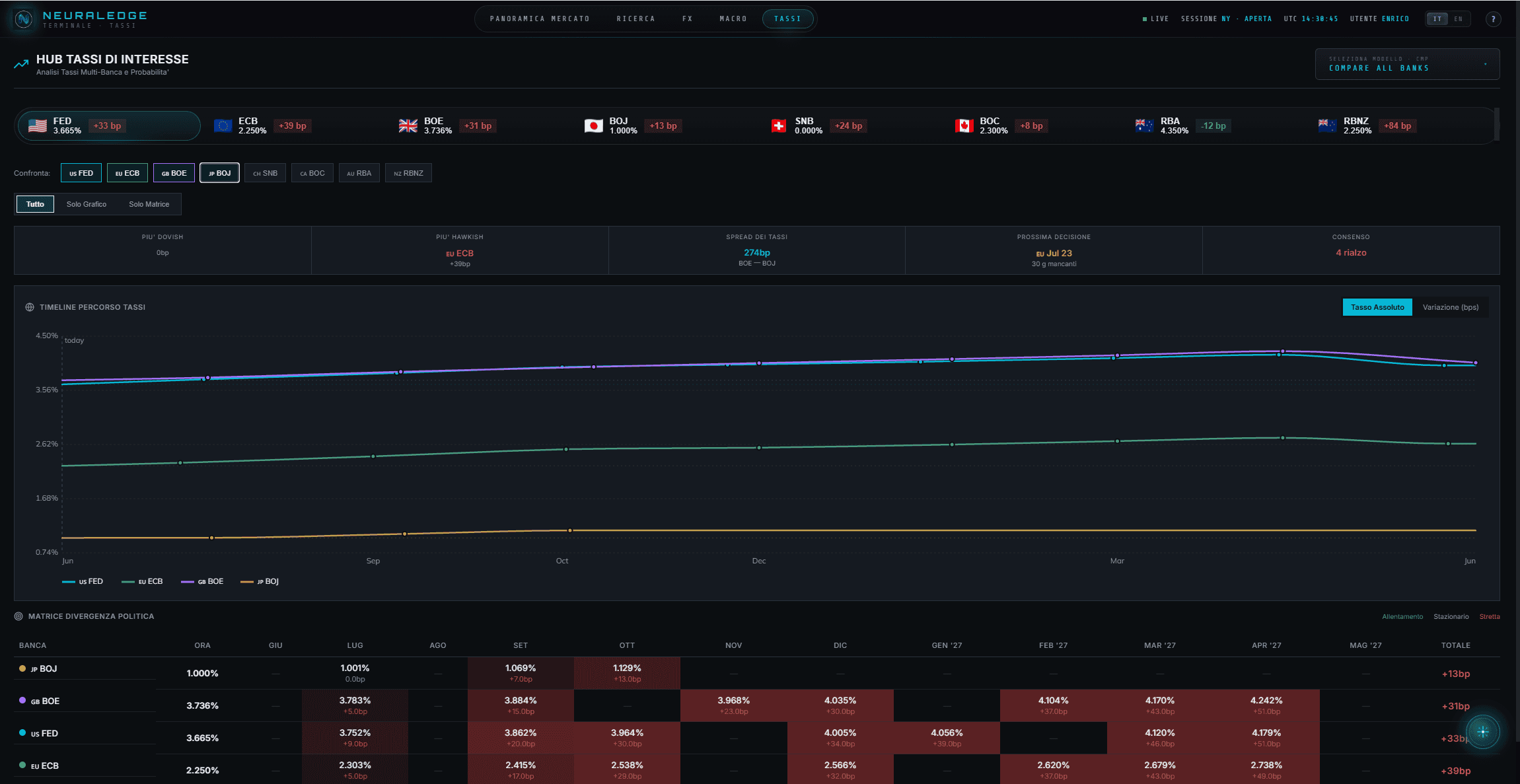Image resolution: width=1520 pixels, height=784 pixels.
Task: Click the trend line icon beside Hub Tassi di Interesse
Action: coord(21,64)
